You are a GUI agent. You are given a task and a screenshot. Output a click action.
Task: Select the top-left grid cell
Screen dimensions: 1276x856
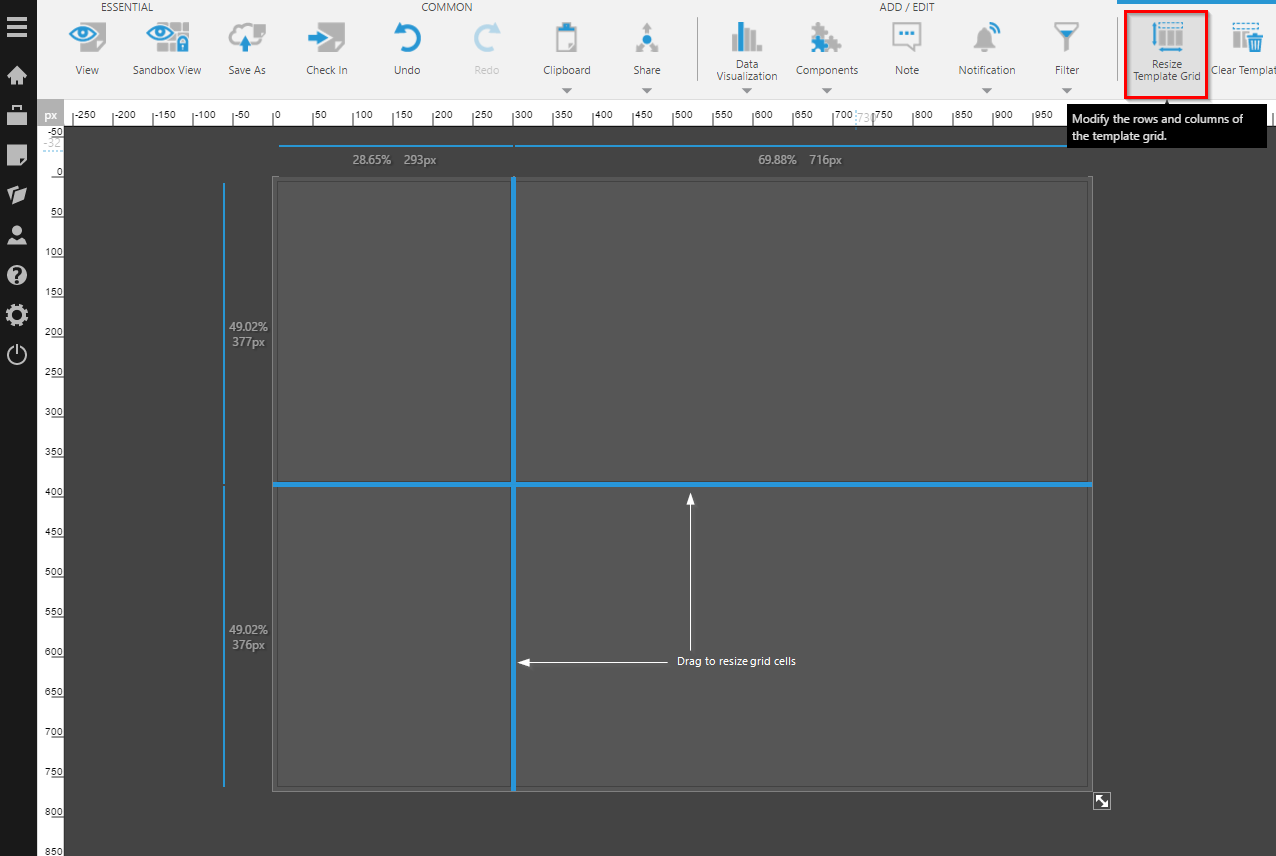(x=393, y=331)
